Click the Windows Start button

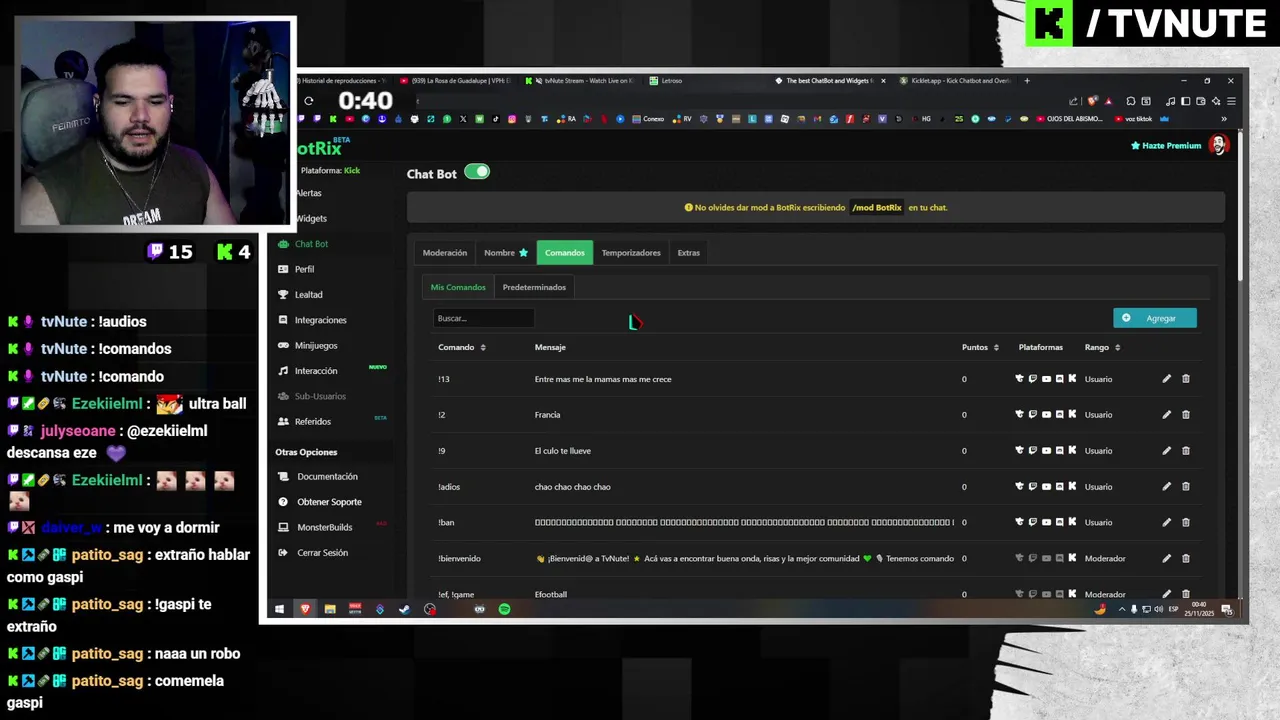280,609
